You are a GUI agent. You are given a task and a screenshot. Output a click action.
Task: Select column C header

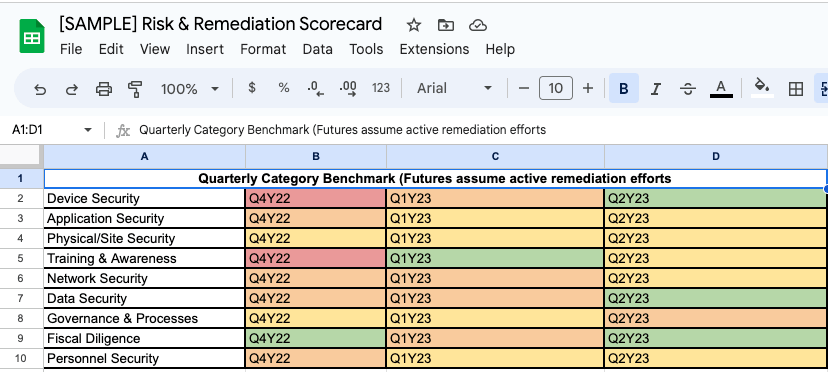coord(495,156)
